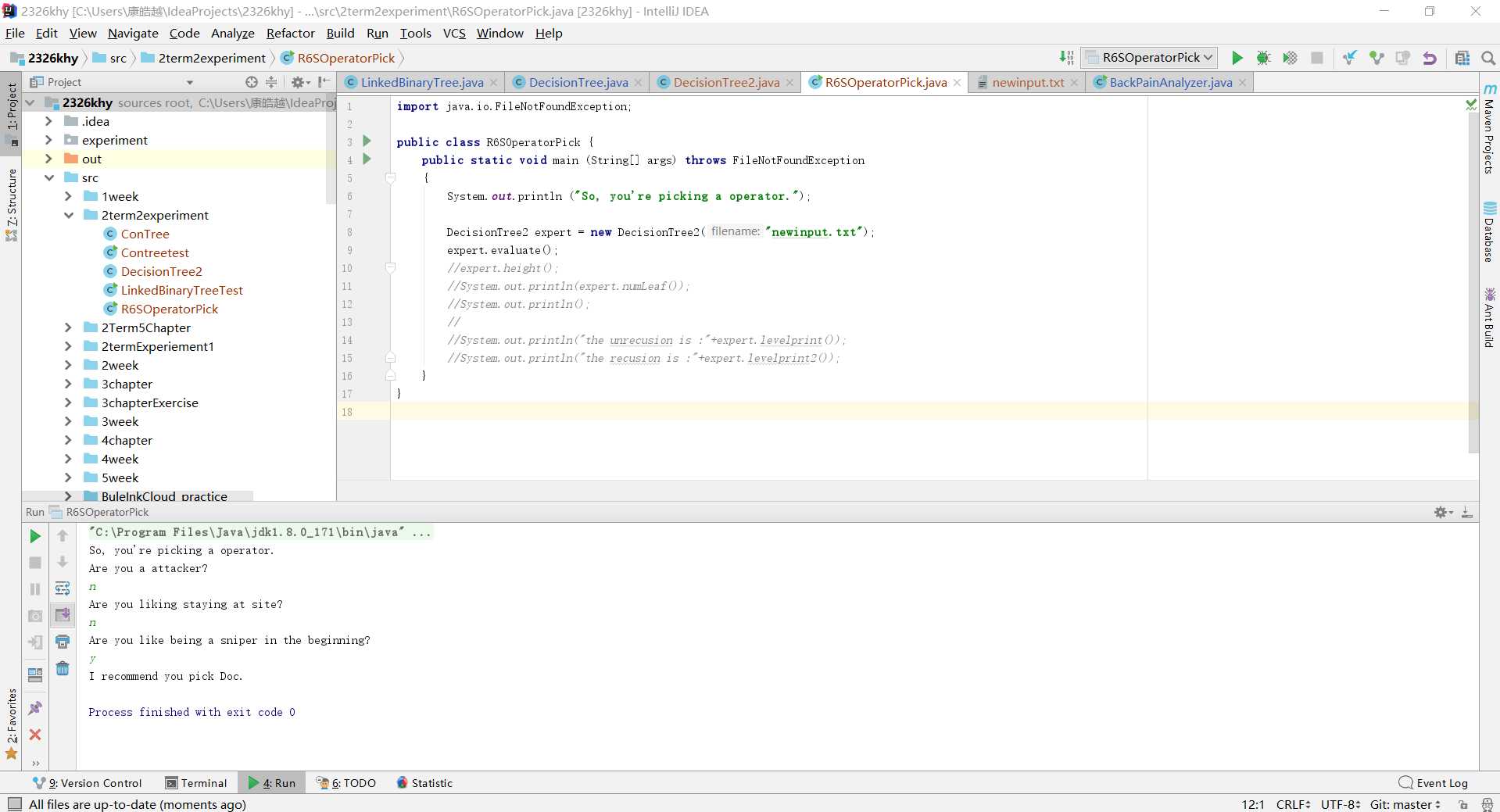Open the Analyze menu
The height and width of the screenshot is (812, 1500).
click(233, 33)
